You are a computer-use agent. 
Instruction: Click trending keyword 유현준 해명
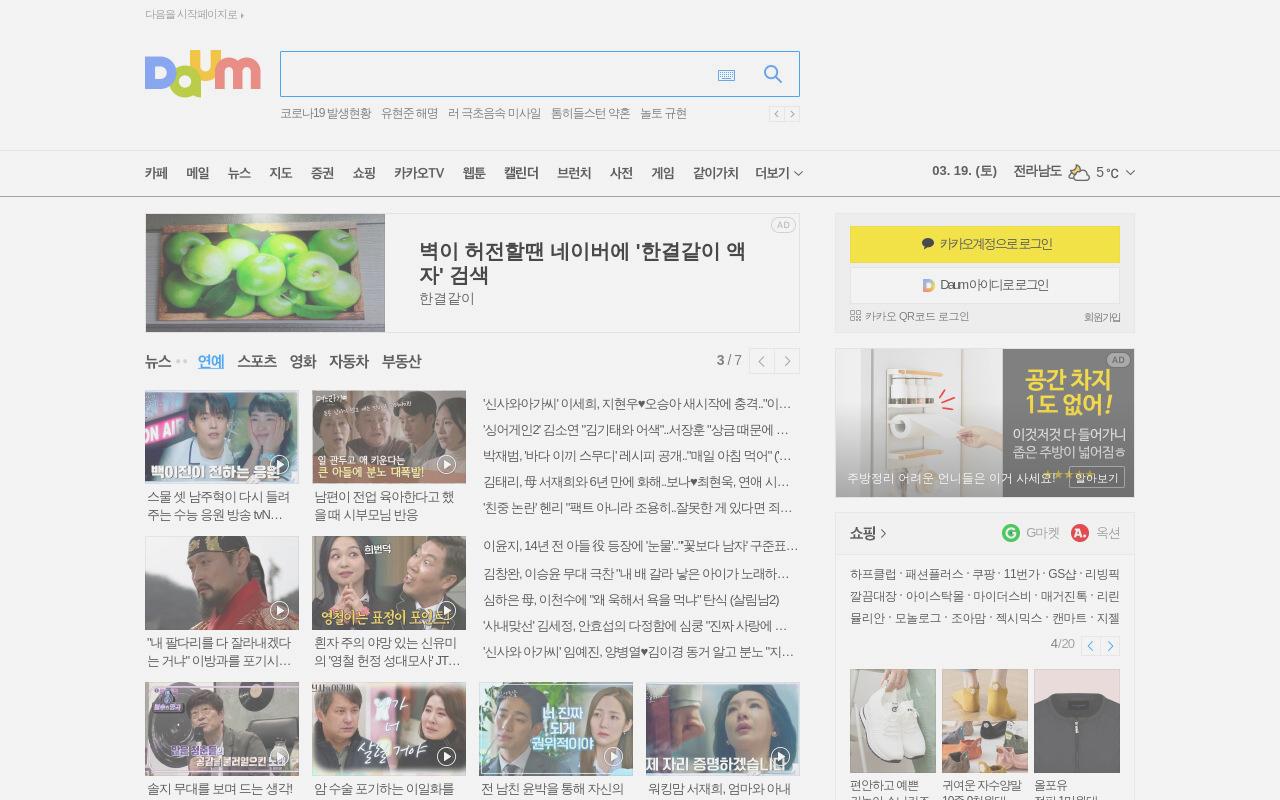coord(409,114)
